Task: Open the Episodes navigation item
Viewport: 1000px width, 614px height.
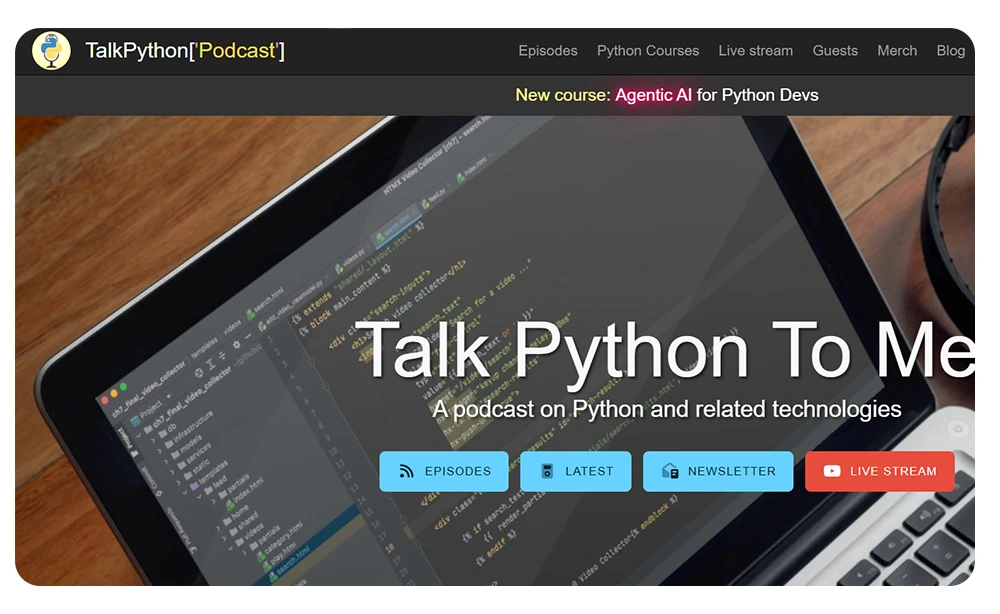Action: (x=548, y=50)
